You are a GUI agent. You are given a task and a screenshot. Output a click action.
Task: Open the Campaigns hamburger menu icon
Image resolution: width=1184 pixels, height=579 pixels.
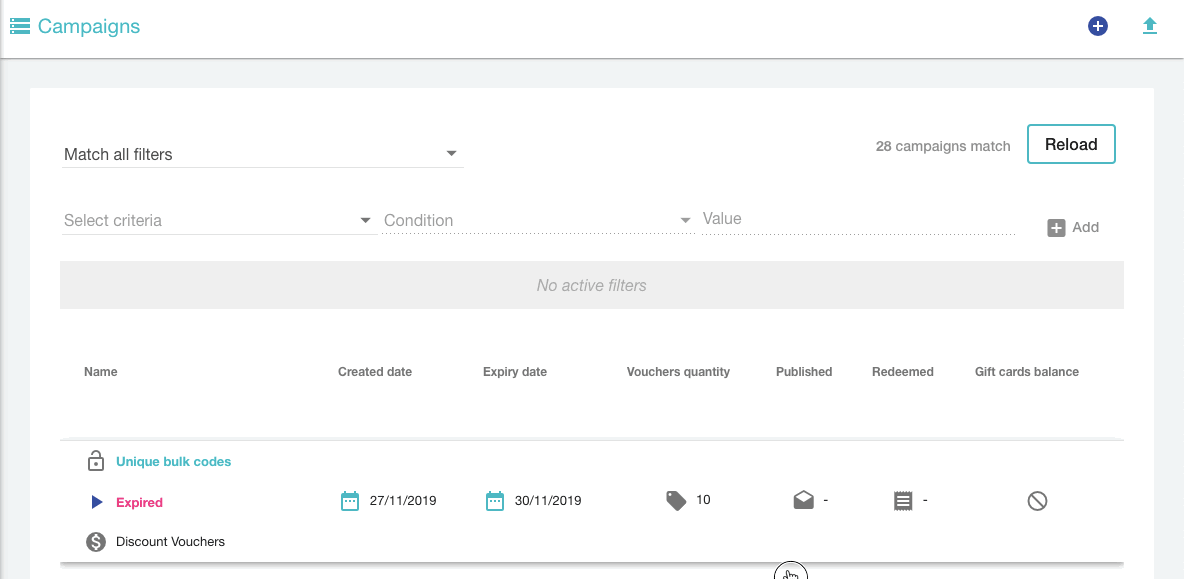point(20,27)
